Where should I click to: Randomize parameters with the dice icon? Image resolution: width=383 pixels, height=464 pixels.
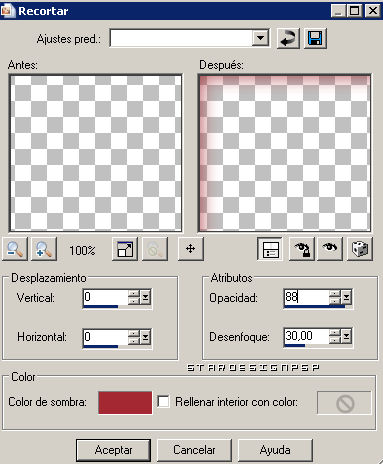360,249
